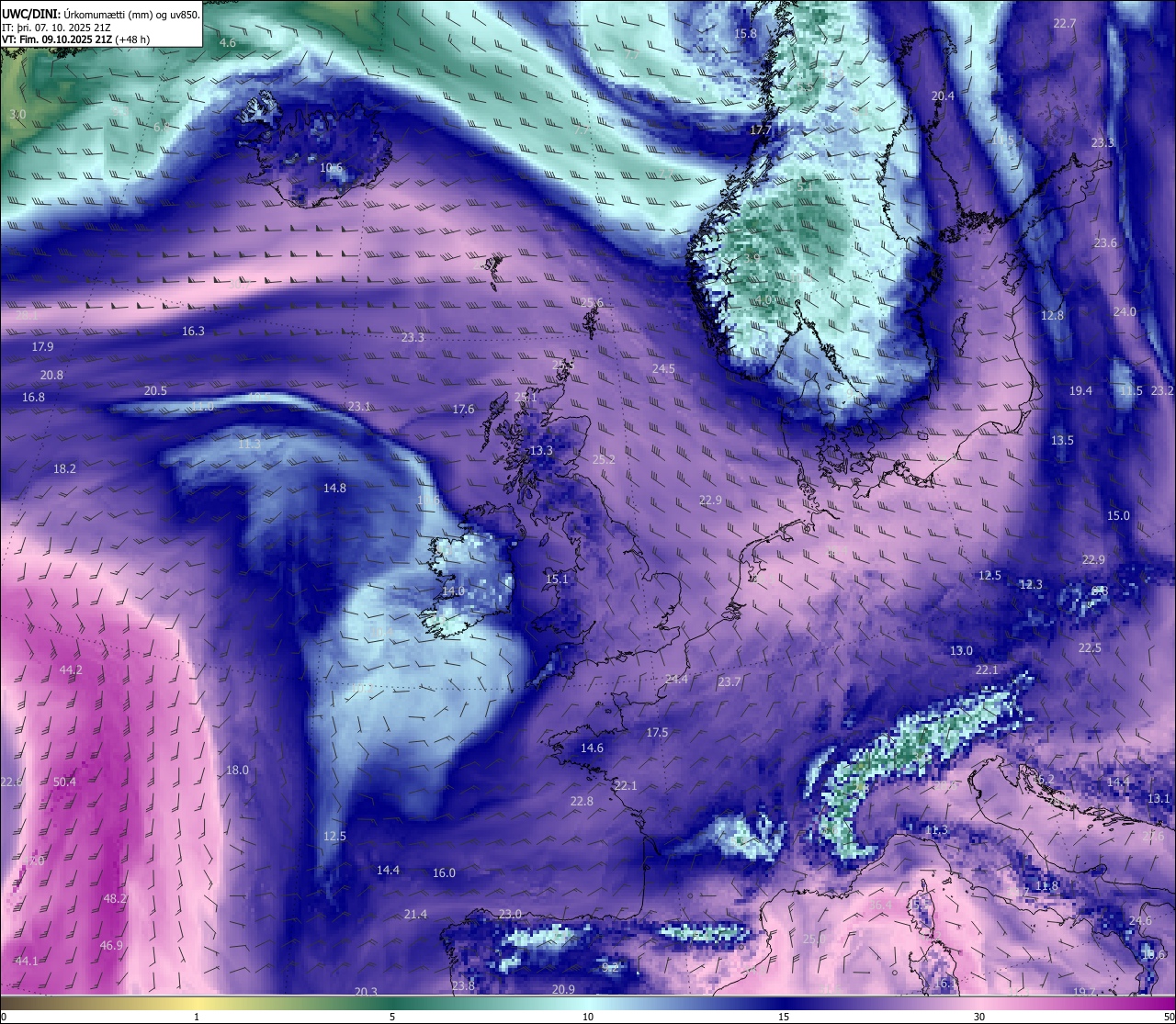Click the 24.0 value on the right side
The height and width of the screenshot is (1024, 1176).
pyautogui.click(x=1125, y=312)
